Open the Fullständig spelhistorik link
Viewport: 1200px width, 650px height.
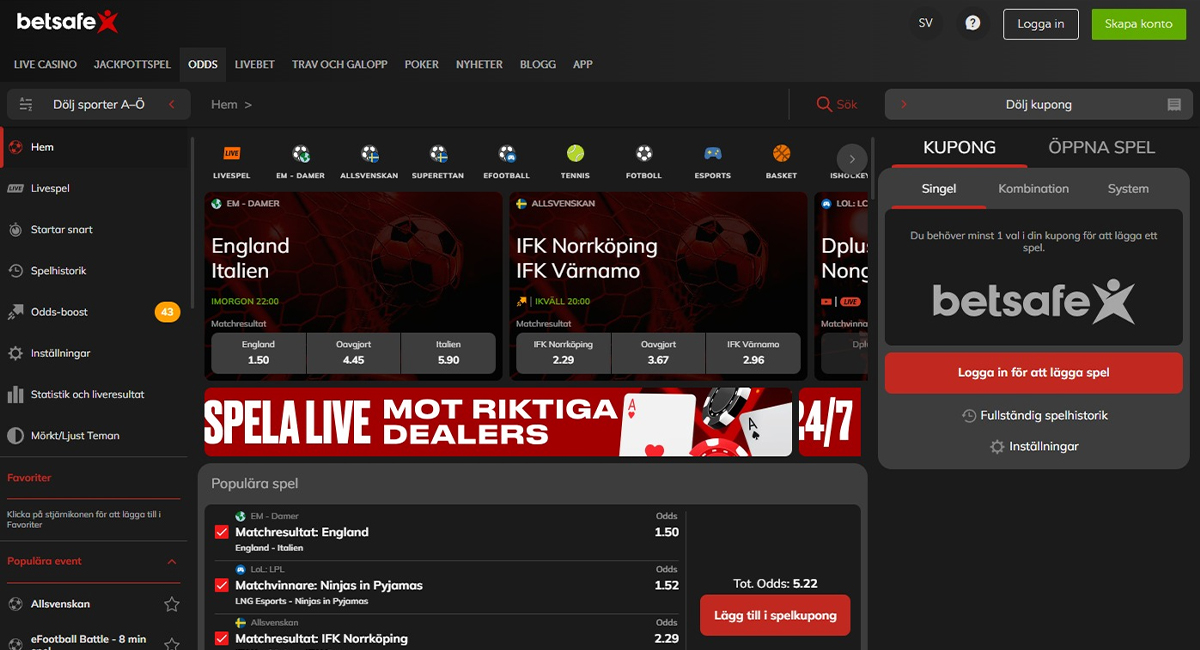1044,415
